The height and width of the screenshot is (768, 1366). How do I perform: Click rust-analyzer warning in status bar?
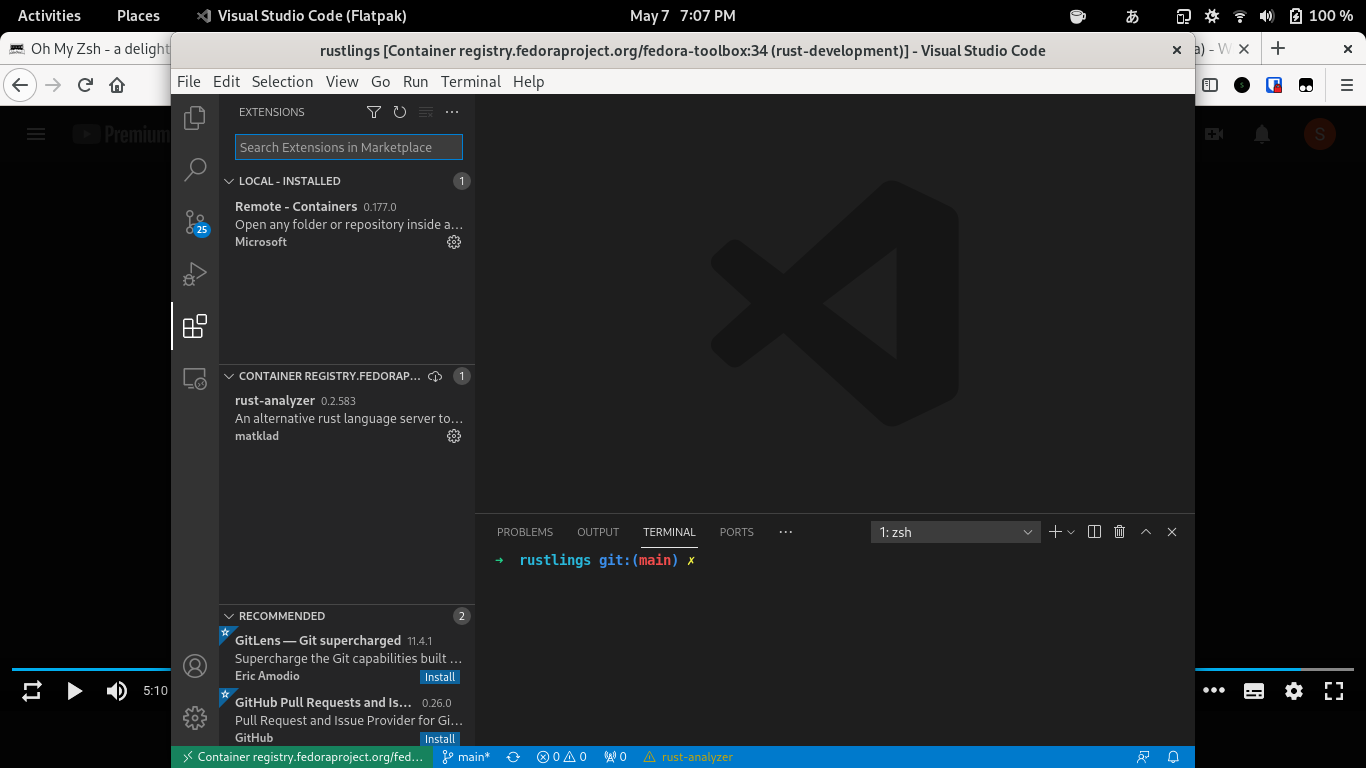point(688,757)
